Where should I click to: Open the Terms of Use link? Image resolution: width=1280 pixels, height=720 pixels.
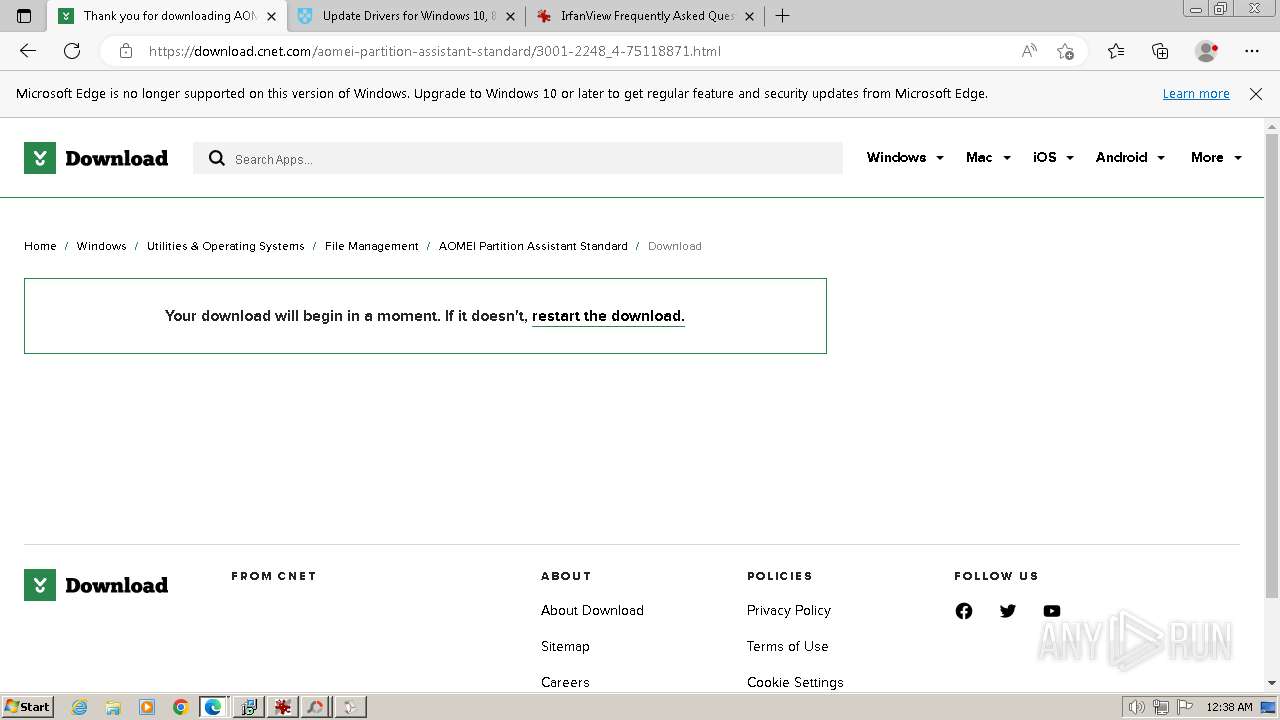click(x=787, y=646)
